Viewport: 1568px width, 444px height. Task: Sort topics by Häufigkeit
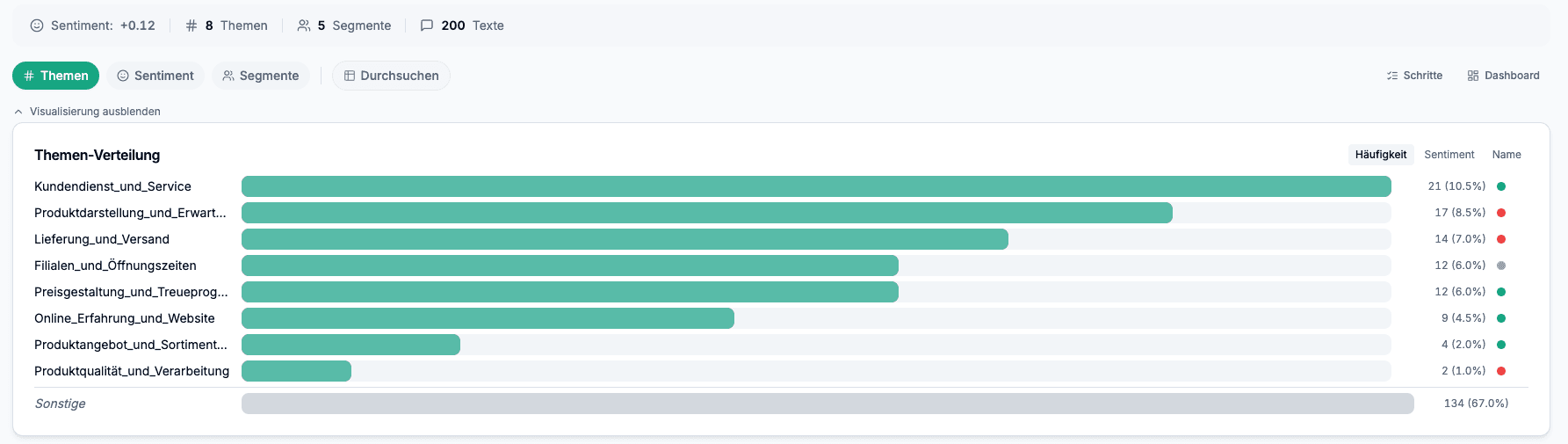1380,155
